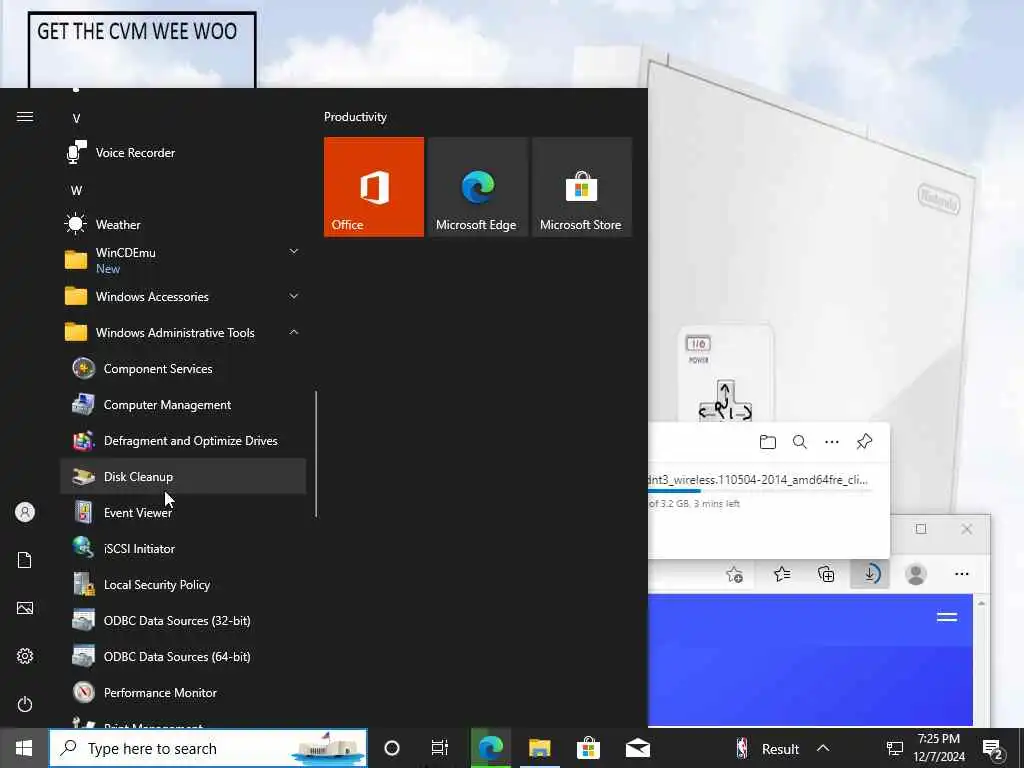Switch to Microsoft Edge on taskbar

[490, 748]
